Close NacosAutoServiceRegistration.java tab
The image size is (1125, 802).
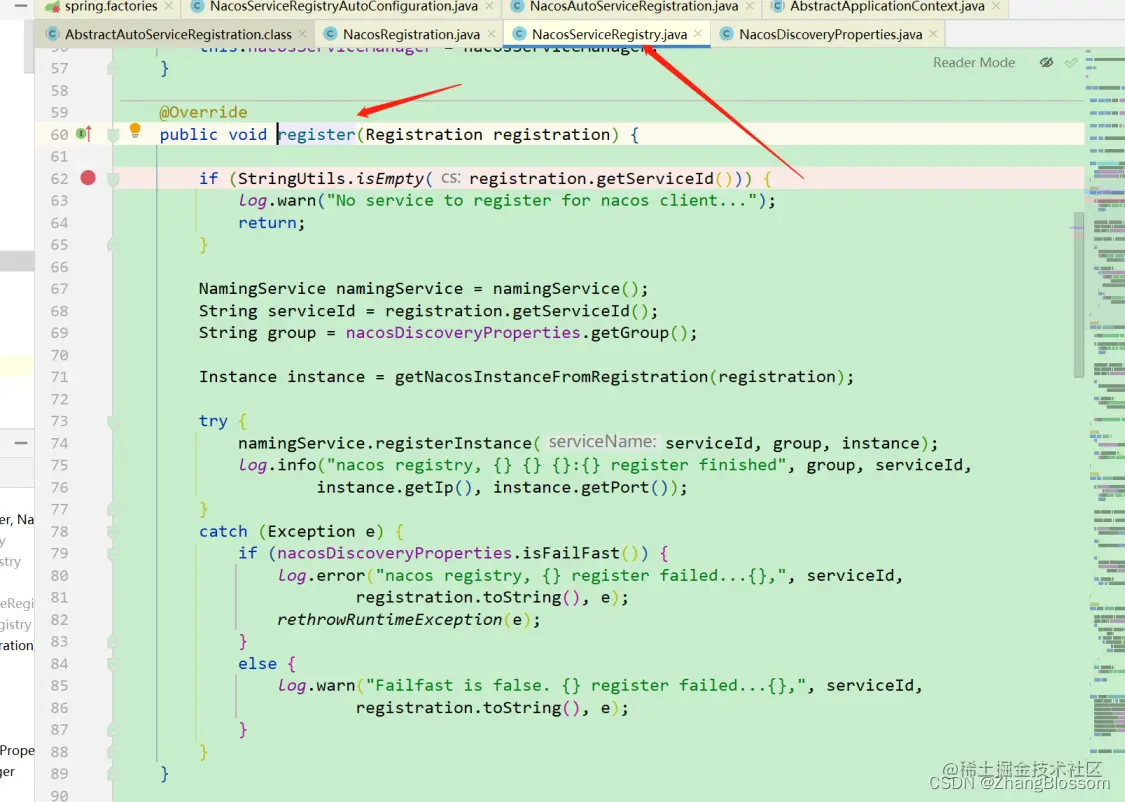[x=749, y=6]
